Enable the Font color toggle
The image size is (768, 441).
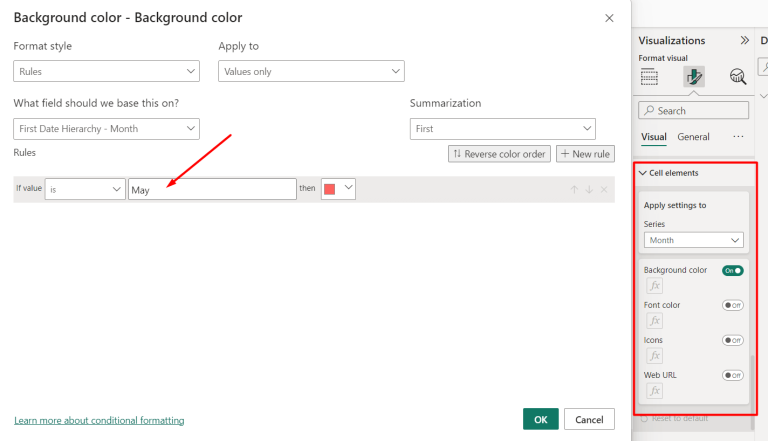click(x=732, y=305)
